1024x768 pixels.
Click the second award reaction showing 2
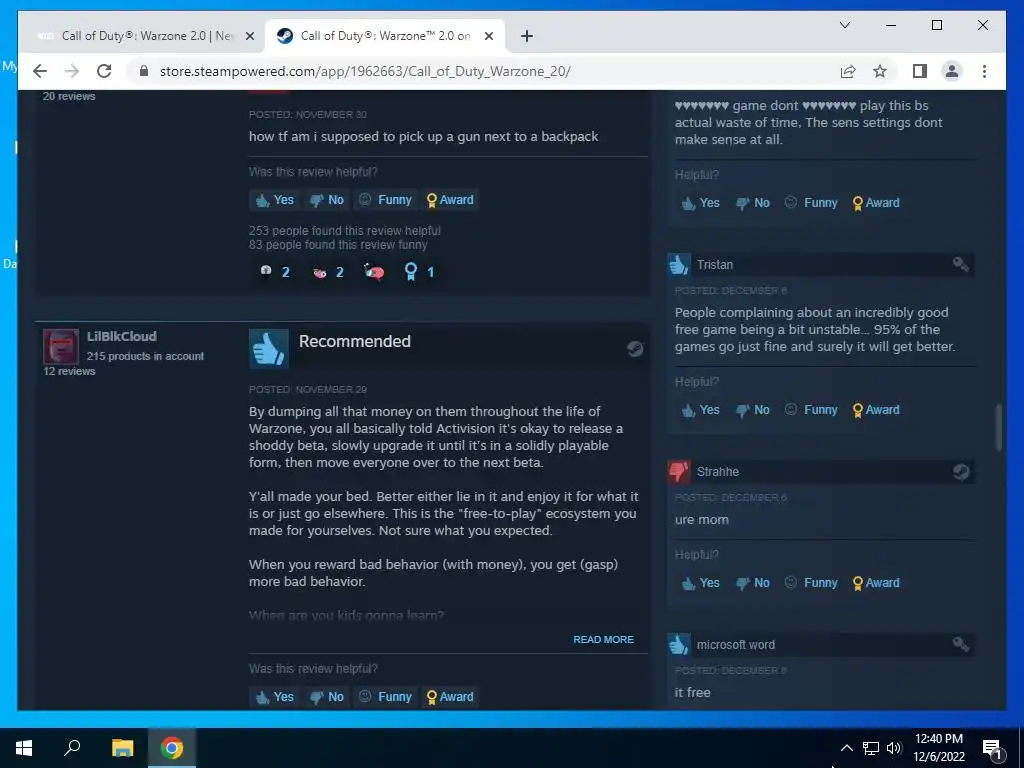[328, 272]
